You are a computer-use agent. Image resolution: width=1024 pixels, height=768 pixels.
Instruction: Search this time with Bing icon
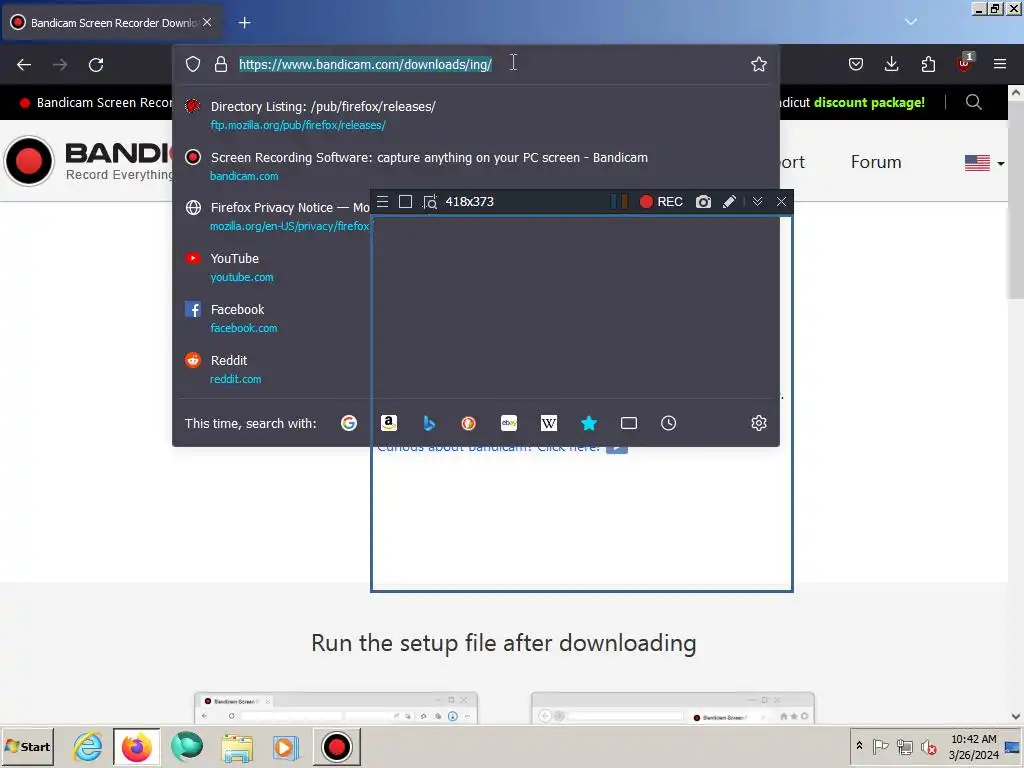click(x=429, y=423)
